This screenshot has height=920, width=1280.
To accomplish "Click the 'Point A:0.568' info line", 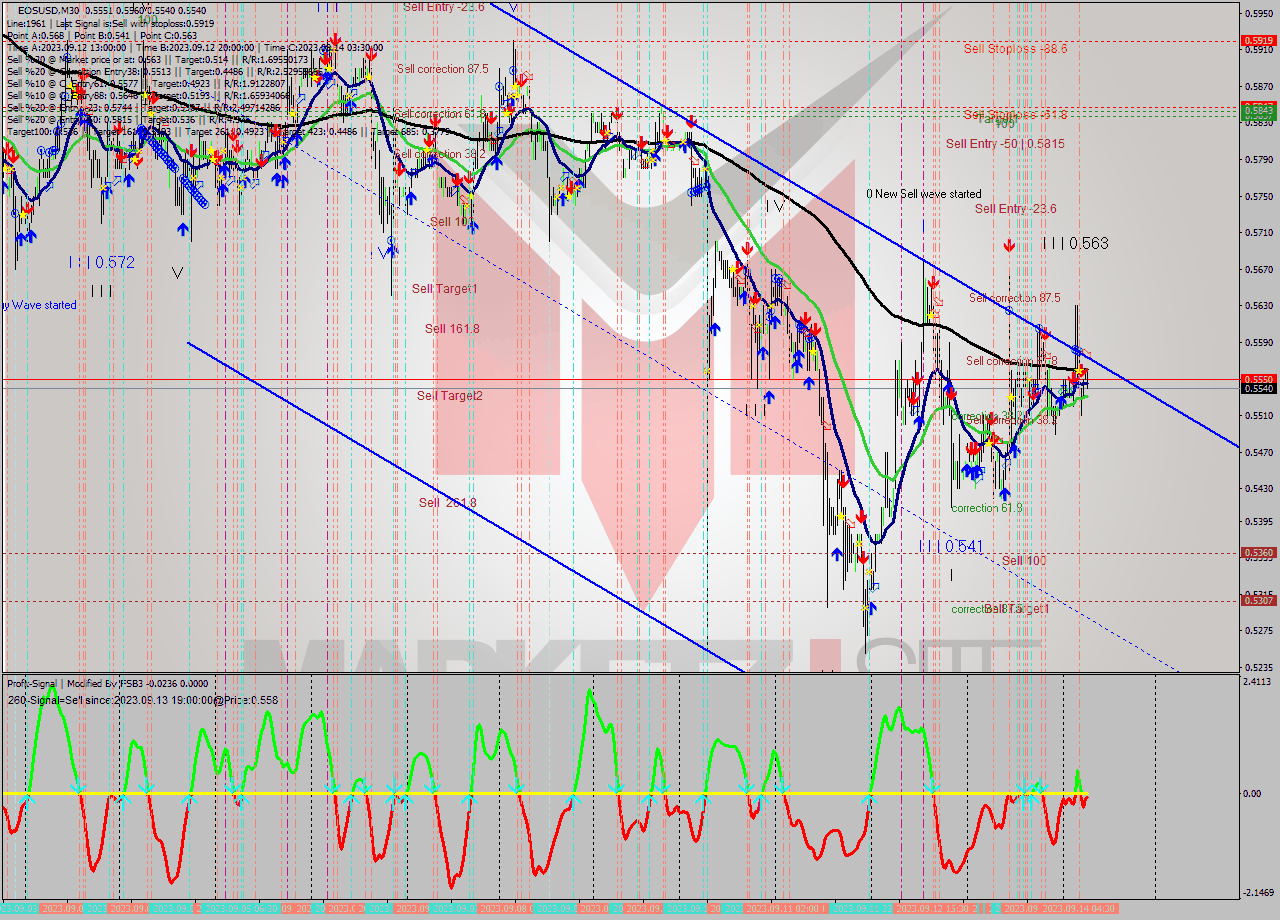I will (x=34, y=34).
